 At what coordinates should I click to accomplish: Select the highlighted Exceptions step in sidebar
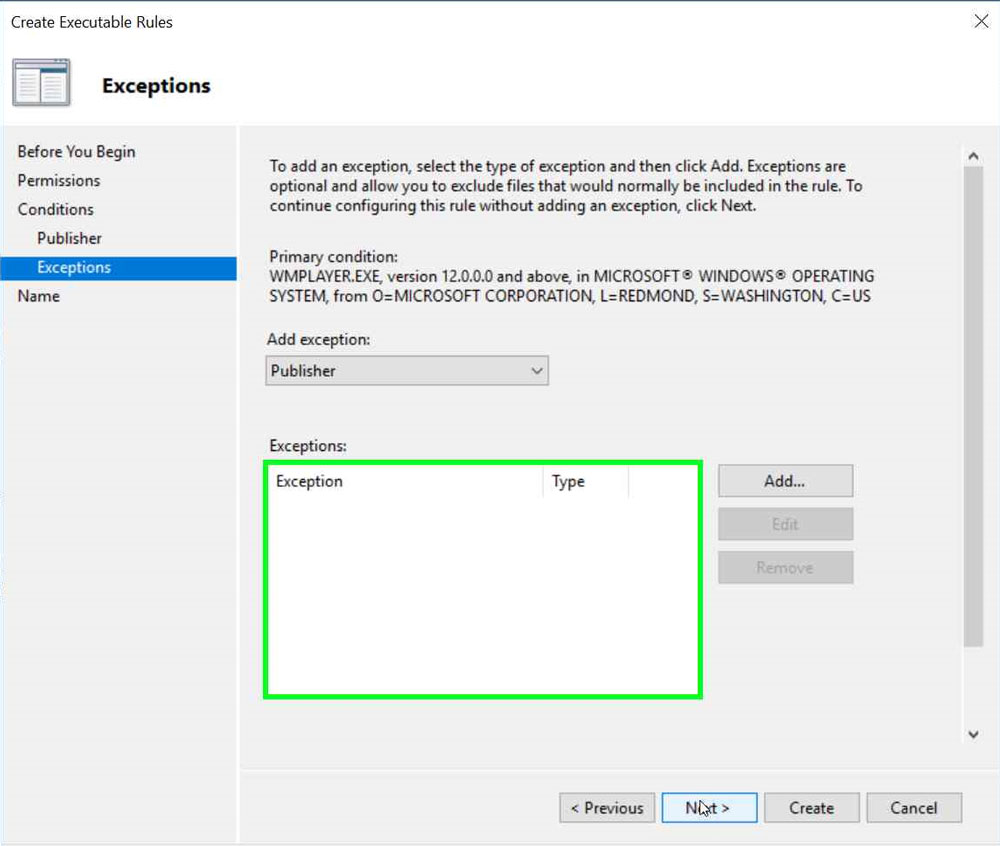tap(74, 268)
